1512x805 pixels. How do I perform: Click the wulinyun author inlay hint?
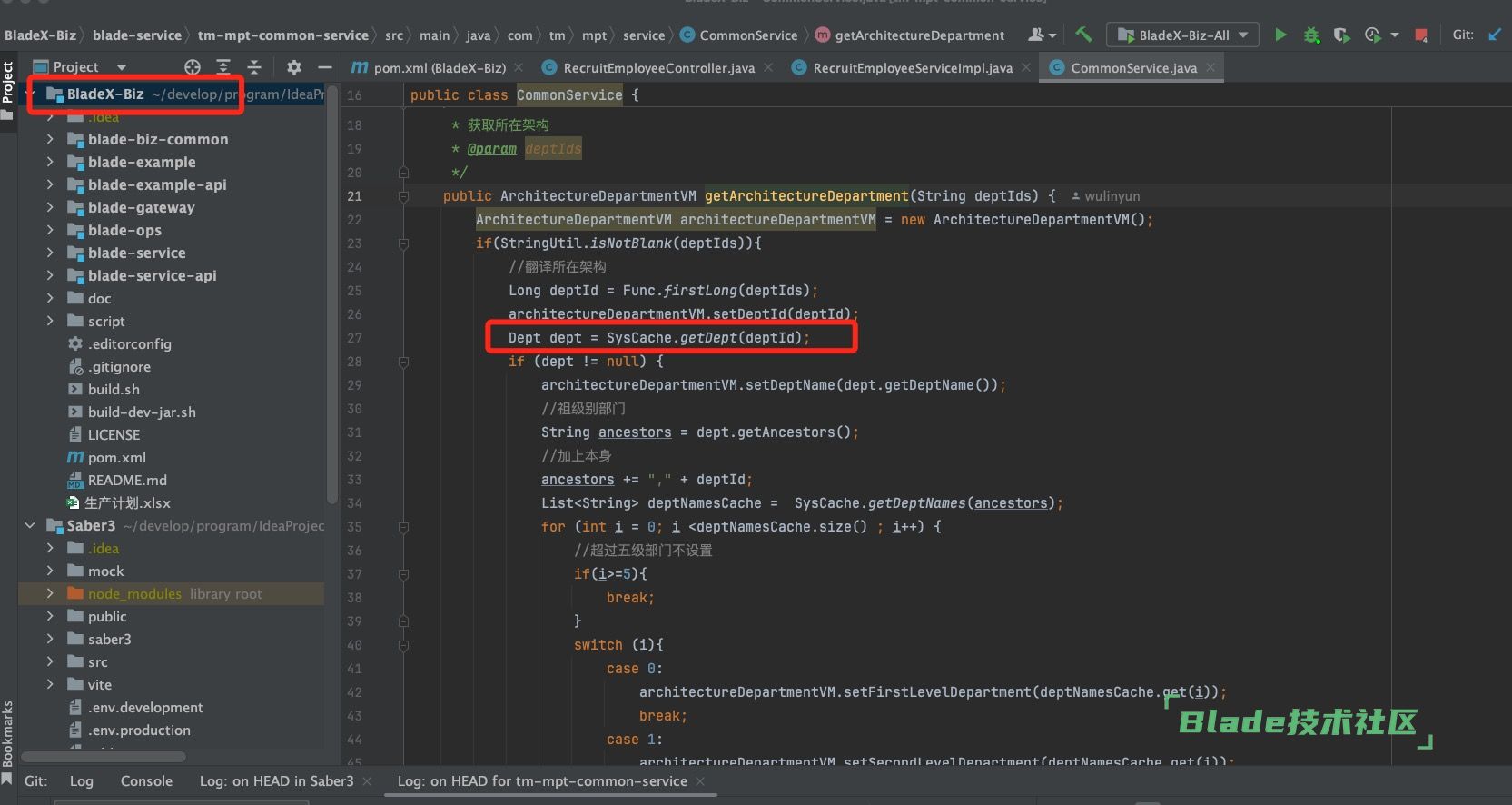pos(1105,196)
